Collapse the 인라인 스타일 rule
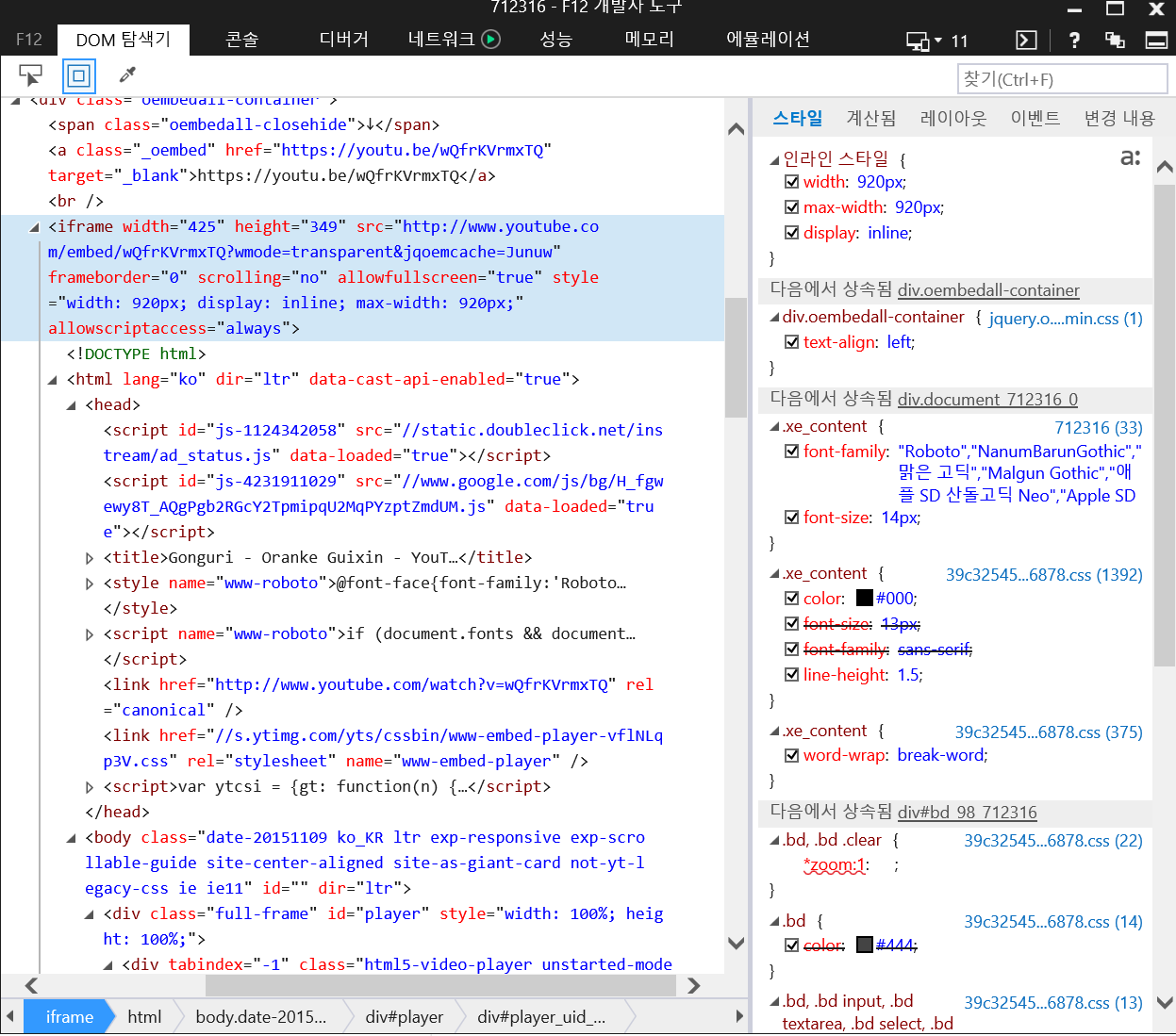Screen dimensions: 1176x1036 774,159
